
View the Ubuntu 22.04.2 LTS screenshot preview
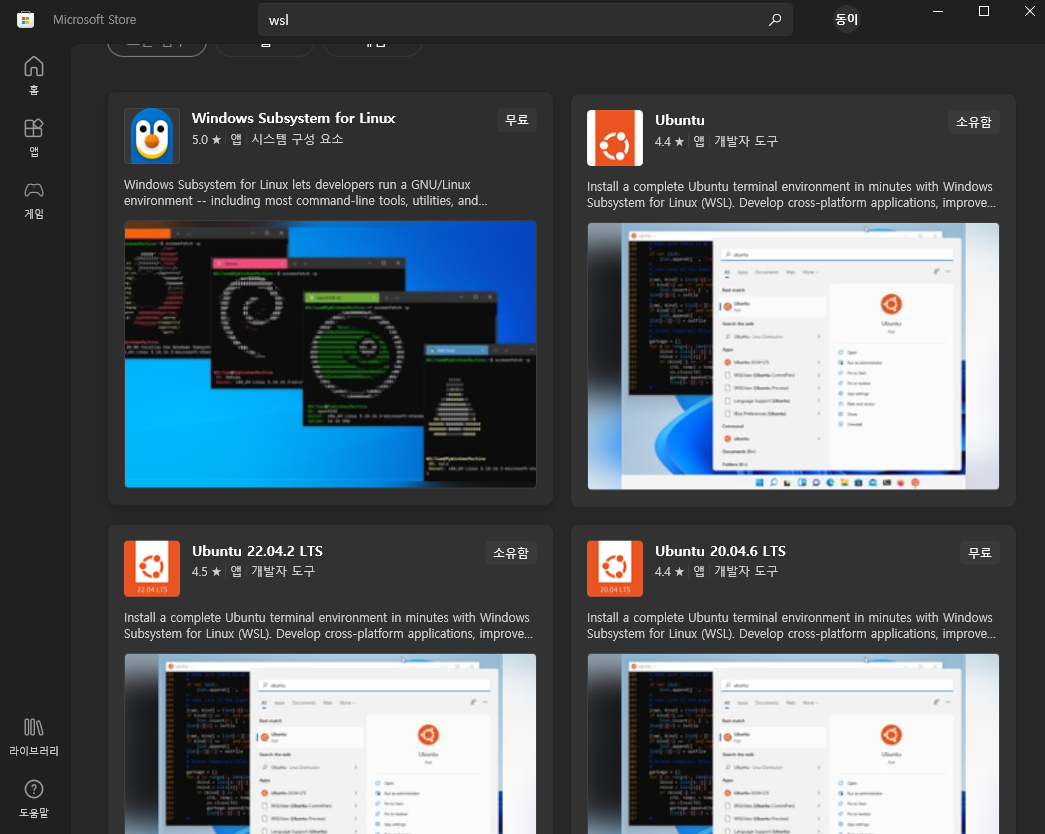330,743
